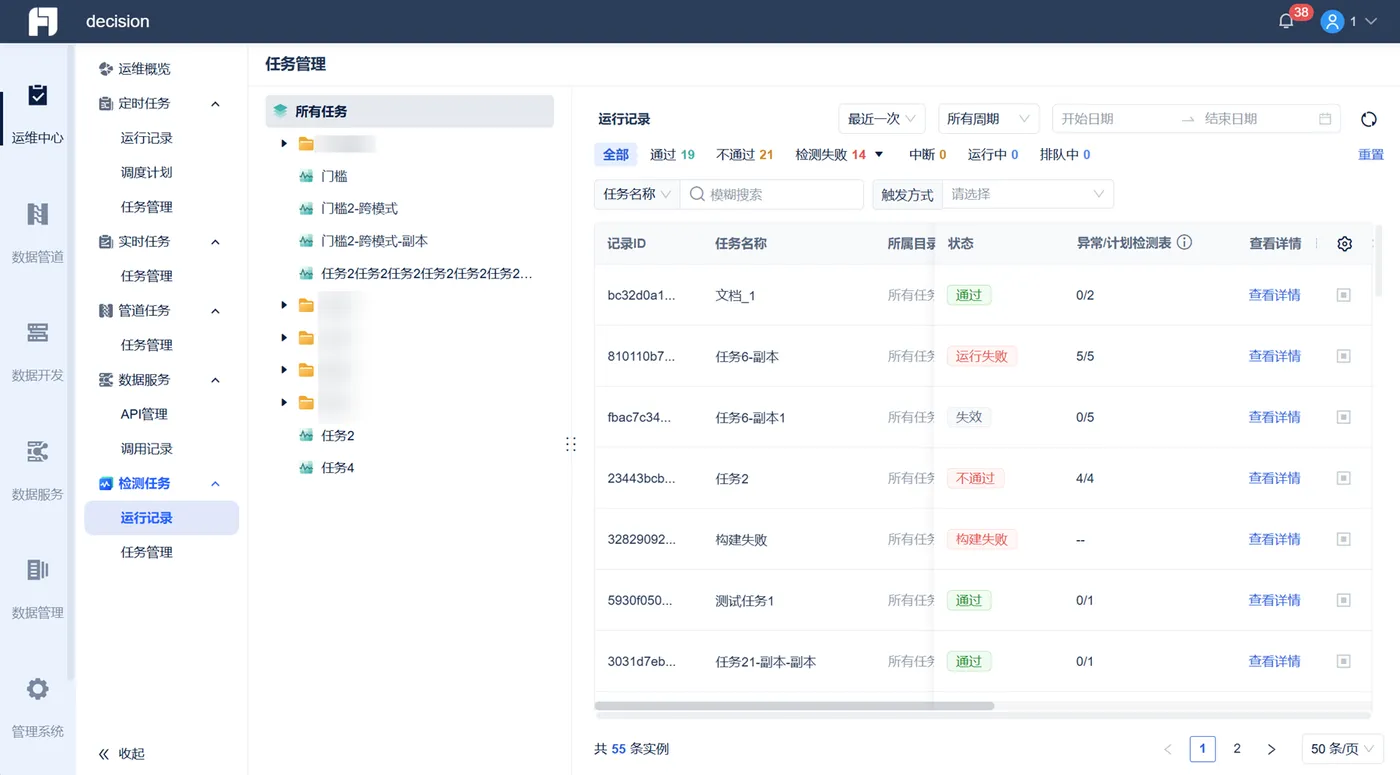Click the info icon beside 异常/计划检测表

[x=1184, y=242]
